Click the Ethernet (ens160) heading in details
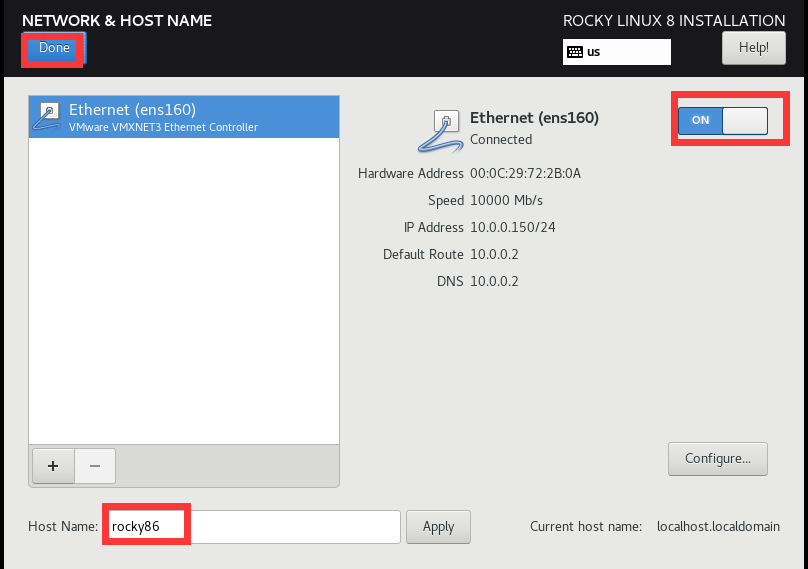The image size is (808, 569). (x=534, y=118)
